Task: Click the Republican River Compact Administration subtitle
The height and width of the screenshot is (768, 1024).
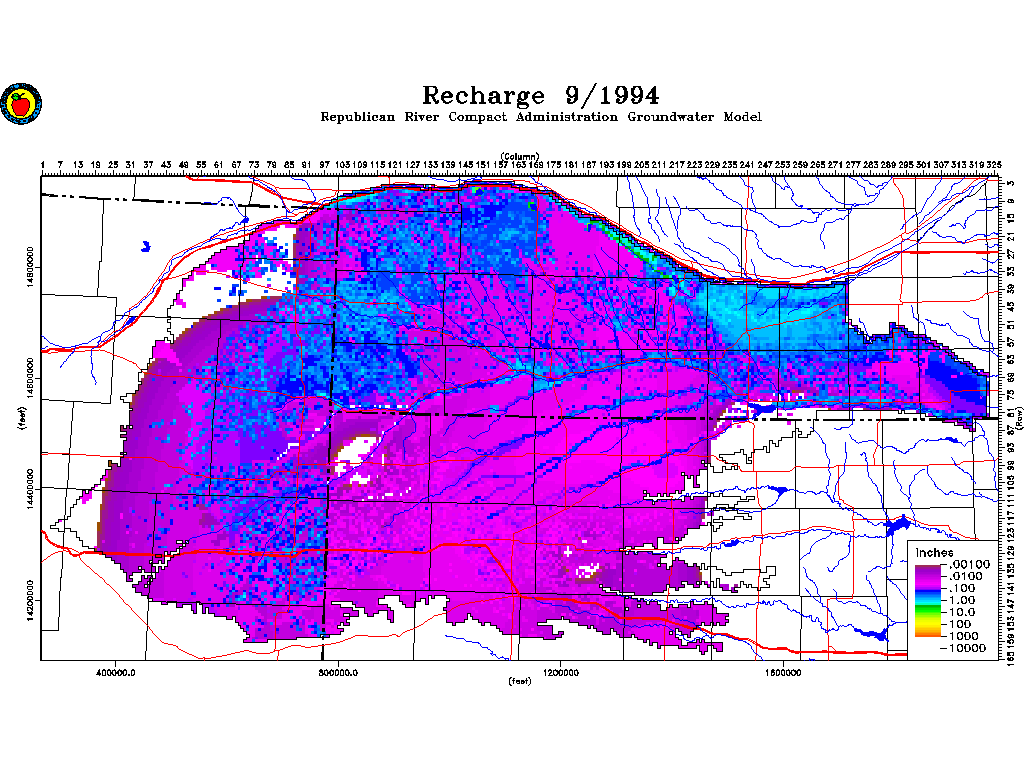Action: (x=540, y=117)
